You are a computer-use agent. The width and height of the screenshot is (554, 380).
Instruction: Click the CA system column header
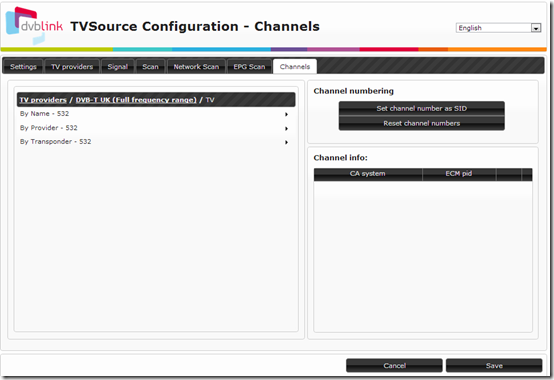368,174
